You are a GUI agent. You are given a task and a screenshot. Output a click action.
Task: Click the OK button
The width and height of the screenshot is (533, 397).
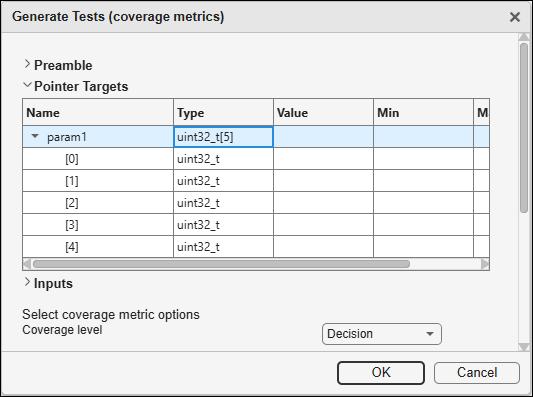381,373
